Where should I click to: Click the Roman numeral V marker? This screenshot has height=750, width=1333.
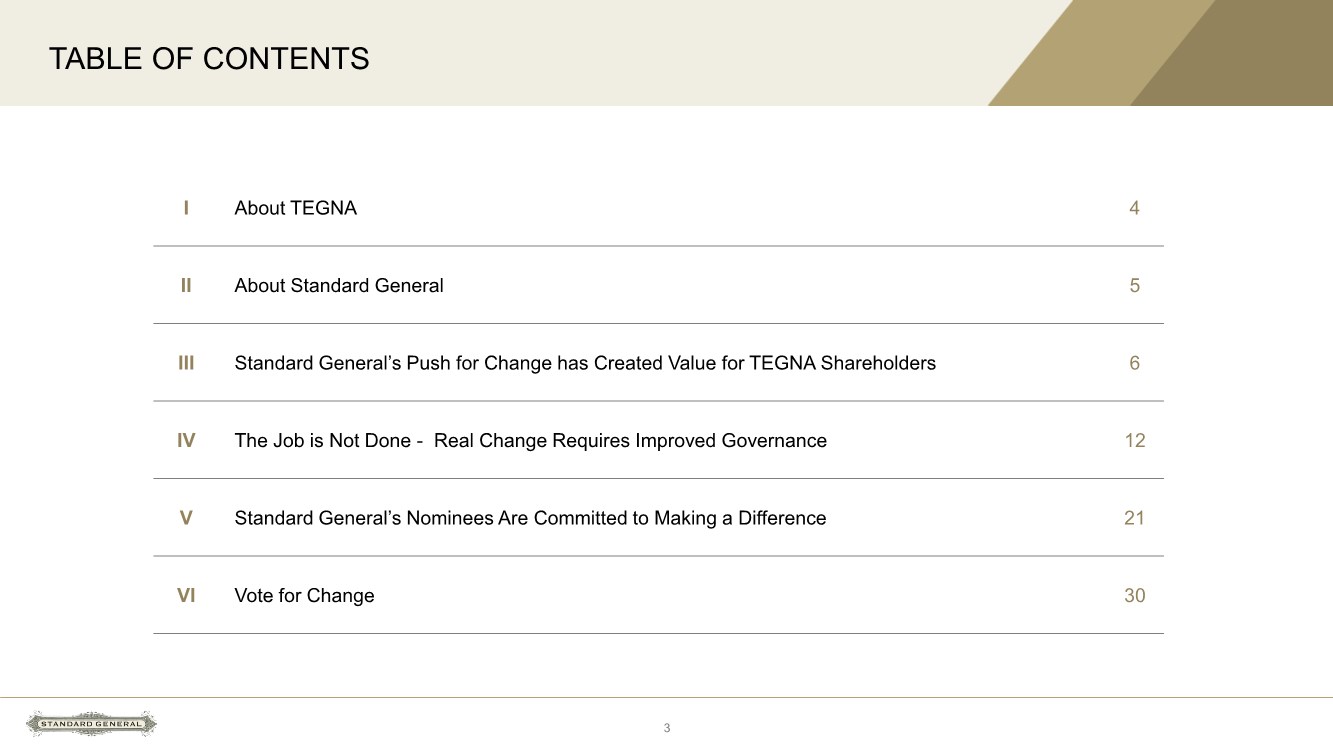(186, 518)
